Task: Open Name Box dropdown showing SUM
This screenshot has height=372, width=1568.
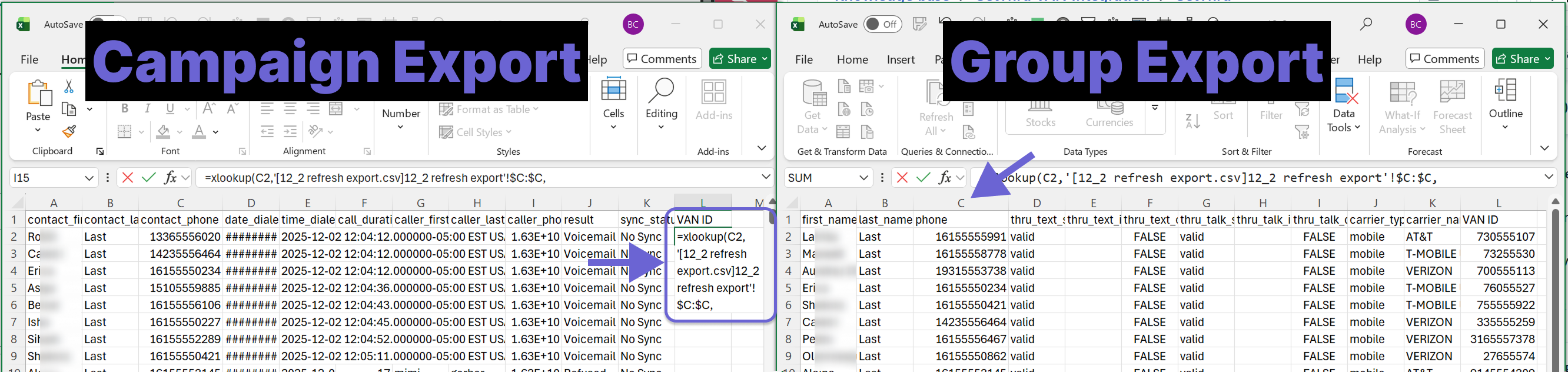Action: pos(863,178)
